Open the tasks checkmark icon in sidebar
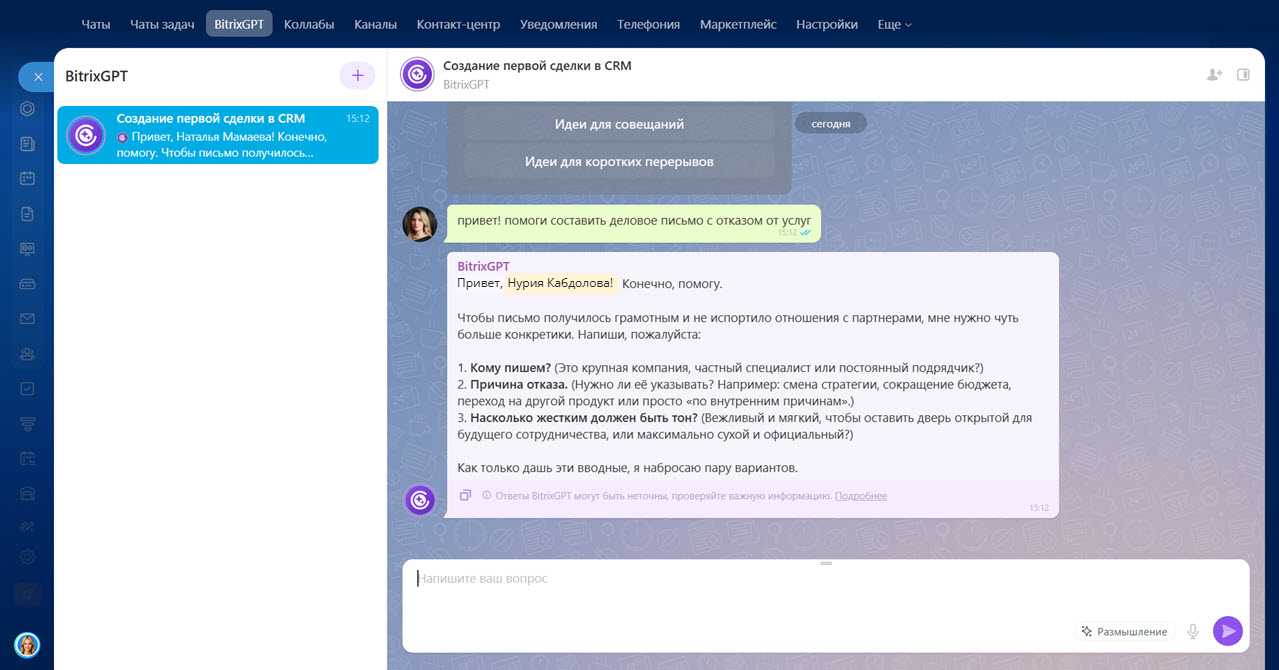The height and width of the screenshot is (670, 1279). tap(28, 388)
